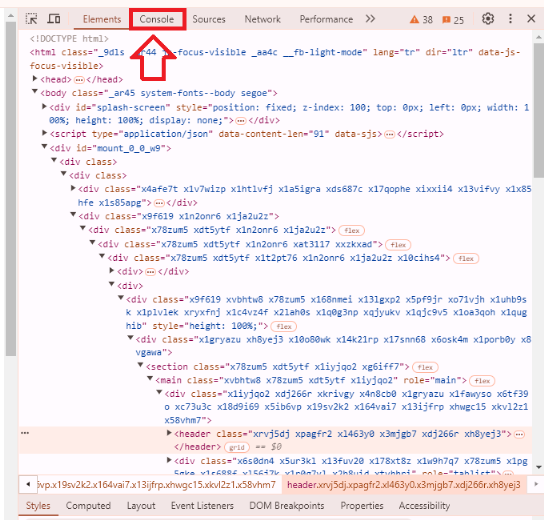This screenshot has width=544, height=520.
Task: Click the 25 issues indicator
Action: coord(453,20)
